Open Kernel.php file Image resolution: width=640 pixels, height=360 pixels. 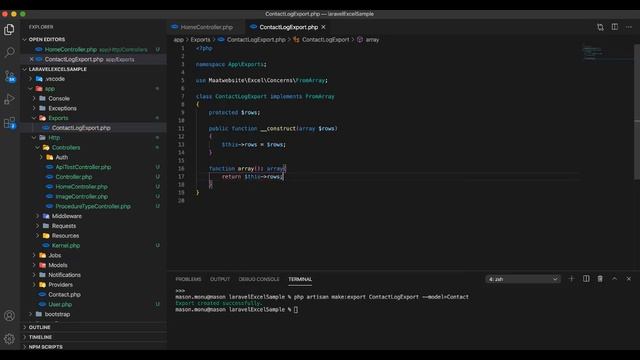tap(93, 245)
